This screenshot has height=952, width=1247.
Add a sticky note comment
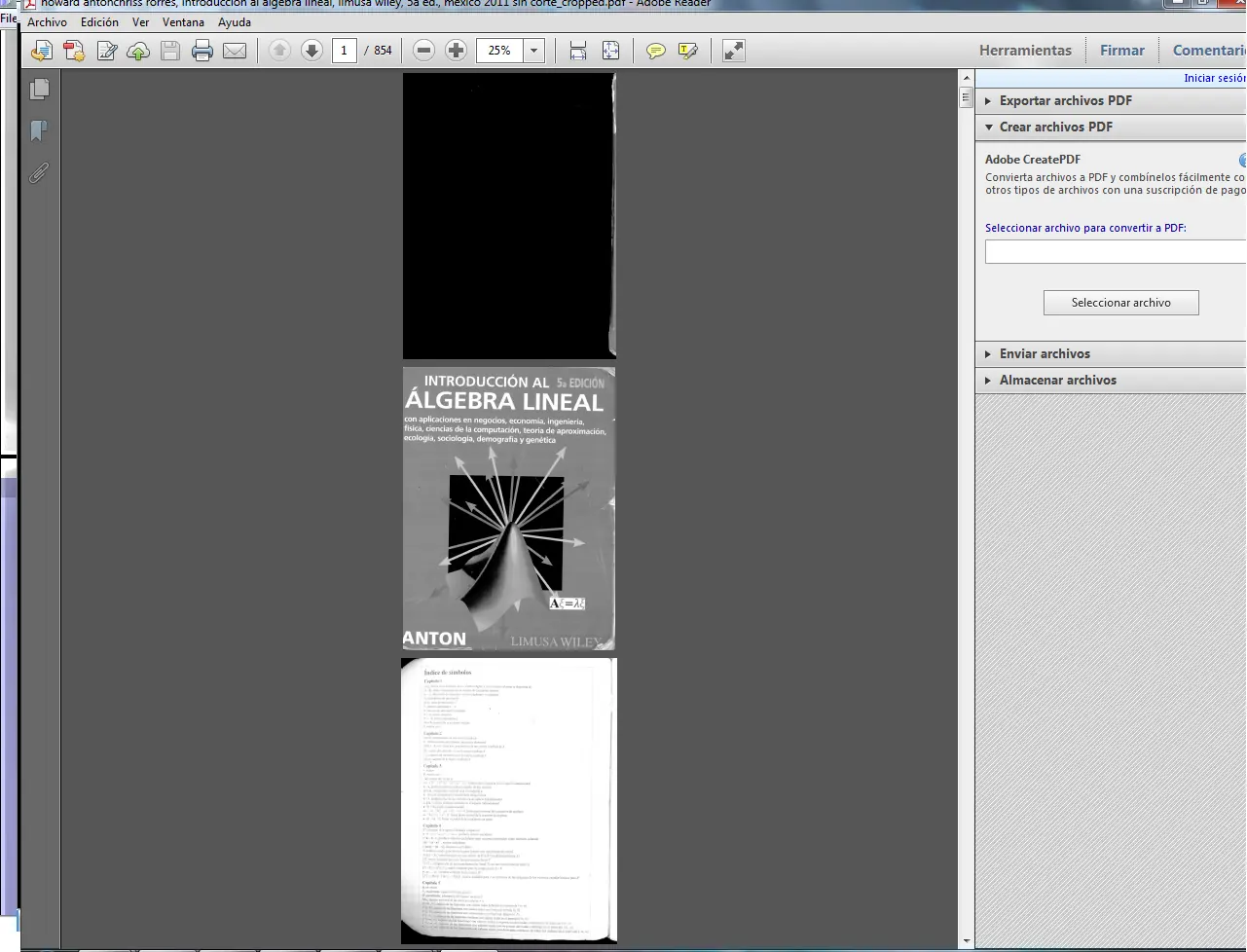[656, 51]
